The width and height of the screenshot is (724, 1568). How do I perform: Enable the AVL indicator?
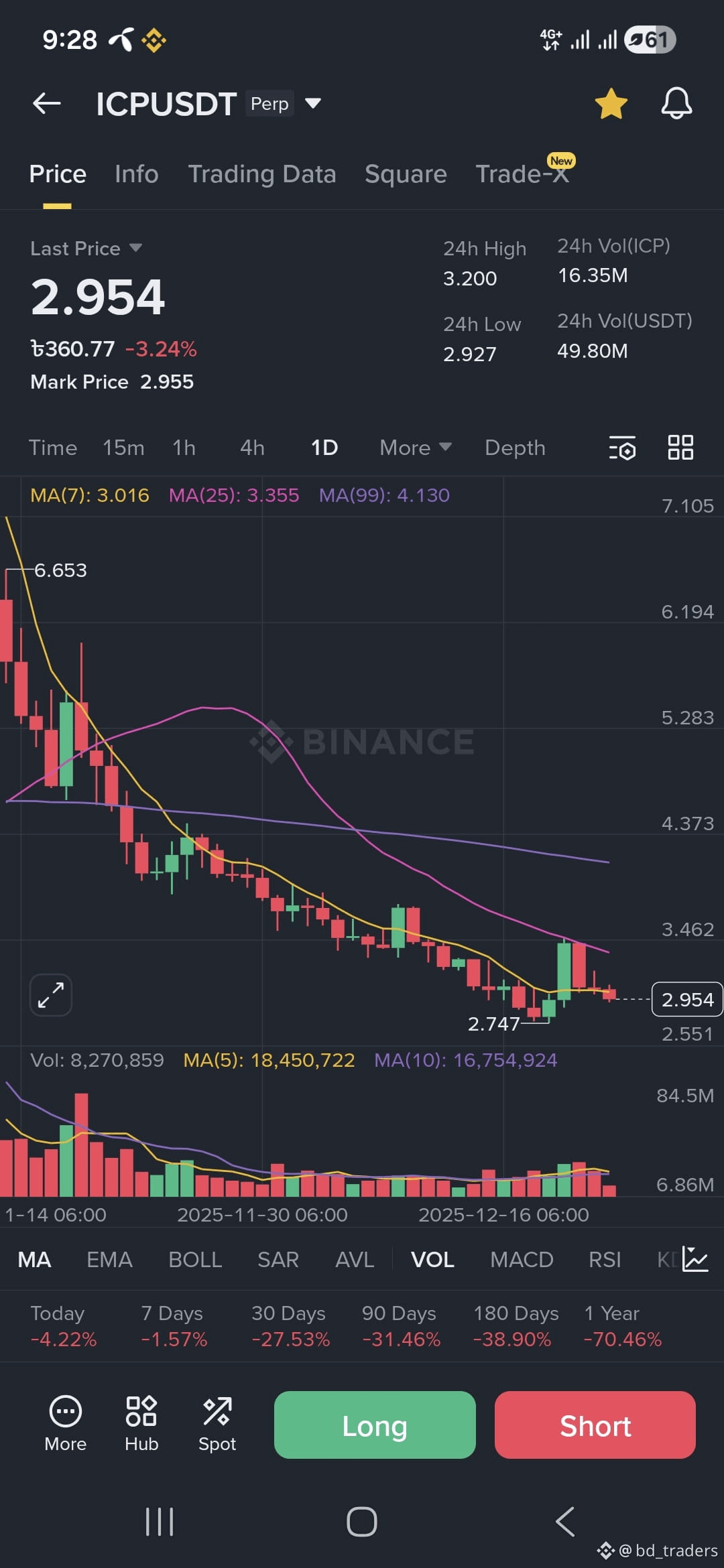[x=355, y=1260]
